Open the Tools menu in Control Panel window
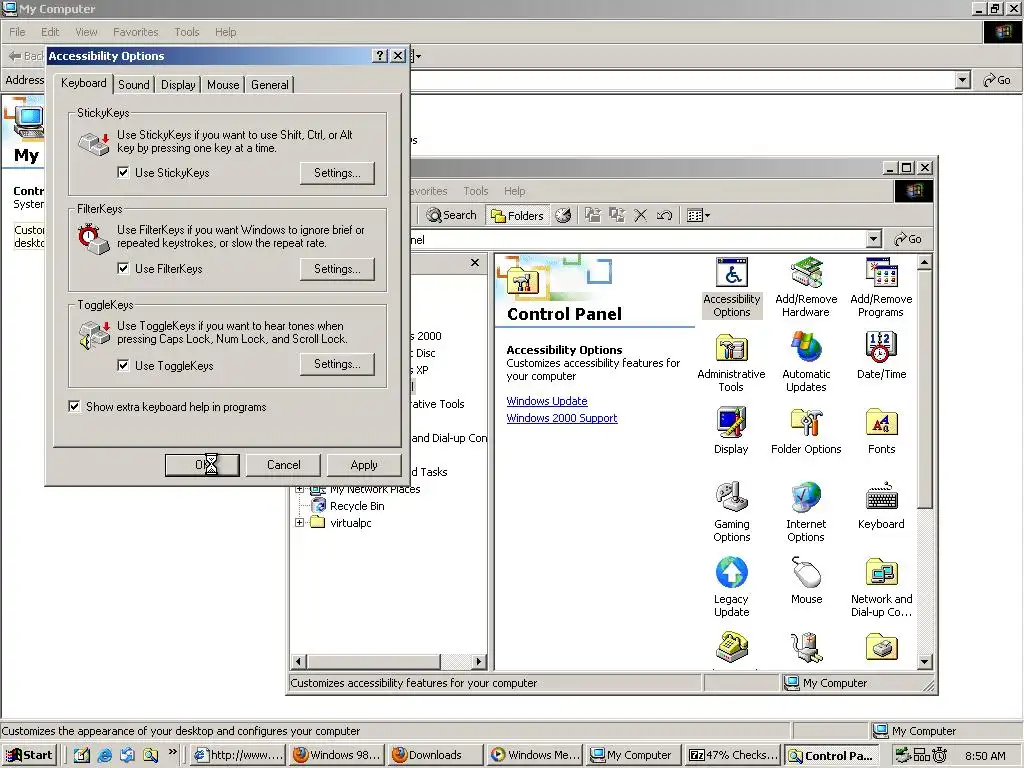Viewport: 1024px width, 768px height. (475, 191)
